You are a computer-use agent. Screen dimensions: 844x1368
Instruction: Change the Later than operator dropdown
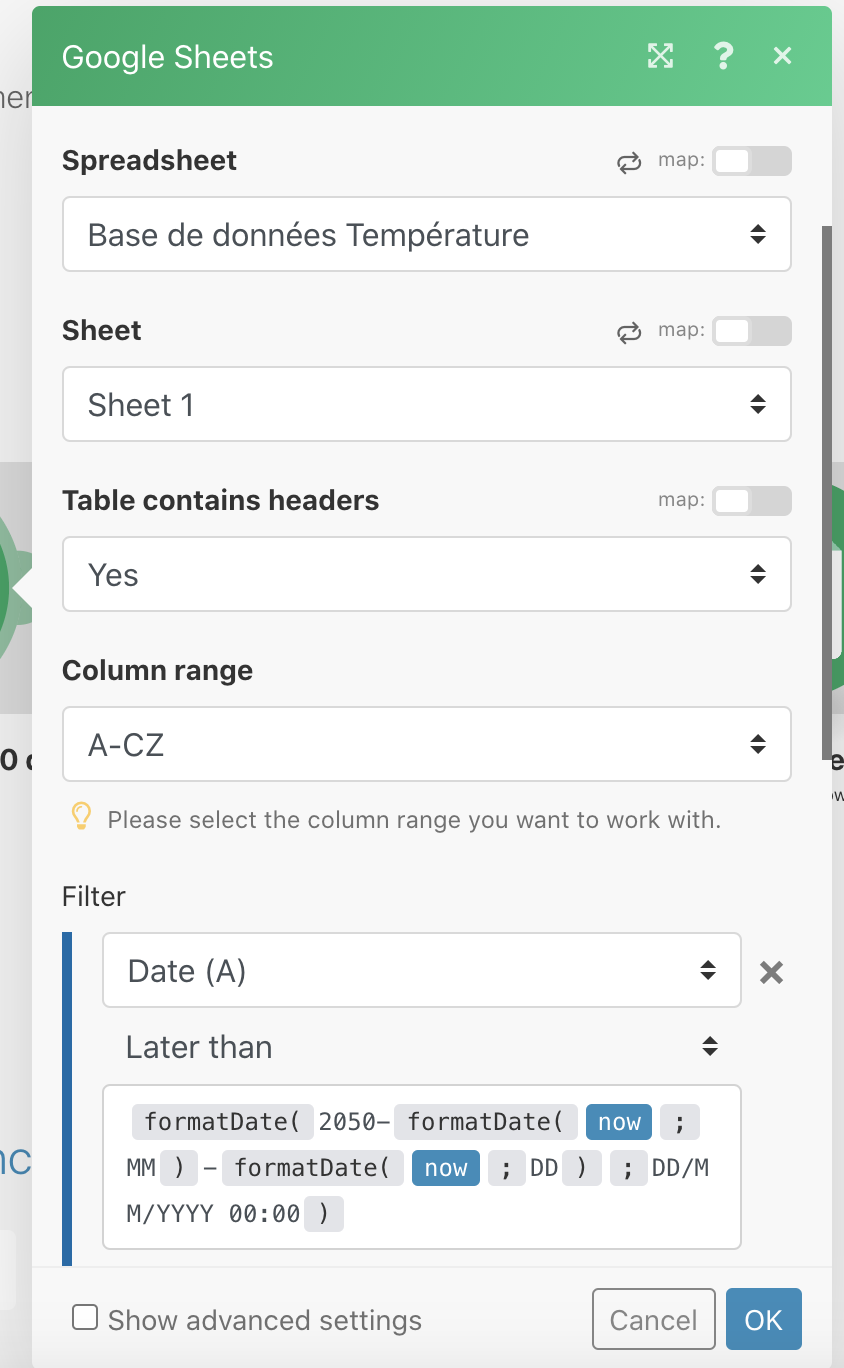pyautogui.click(x=422, y=1047)
